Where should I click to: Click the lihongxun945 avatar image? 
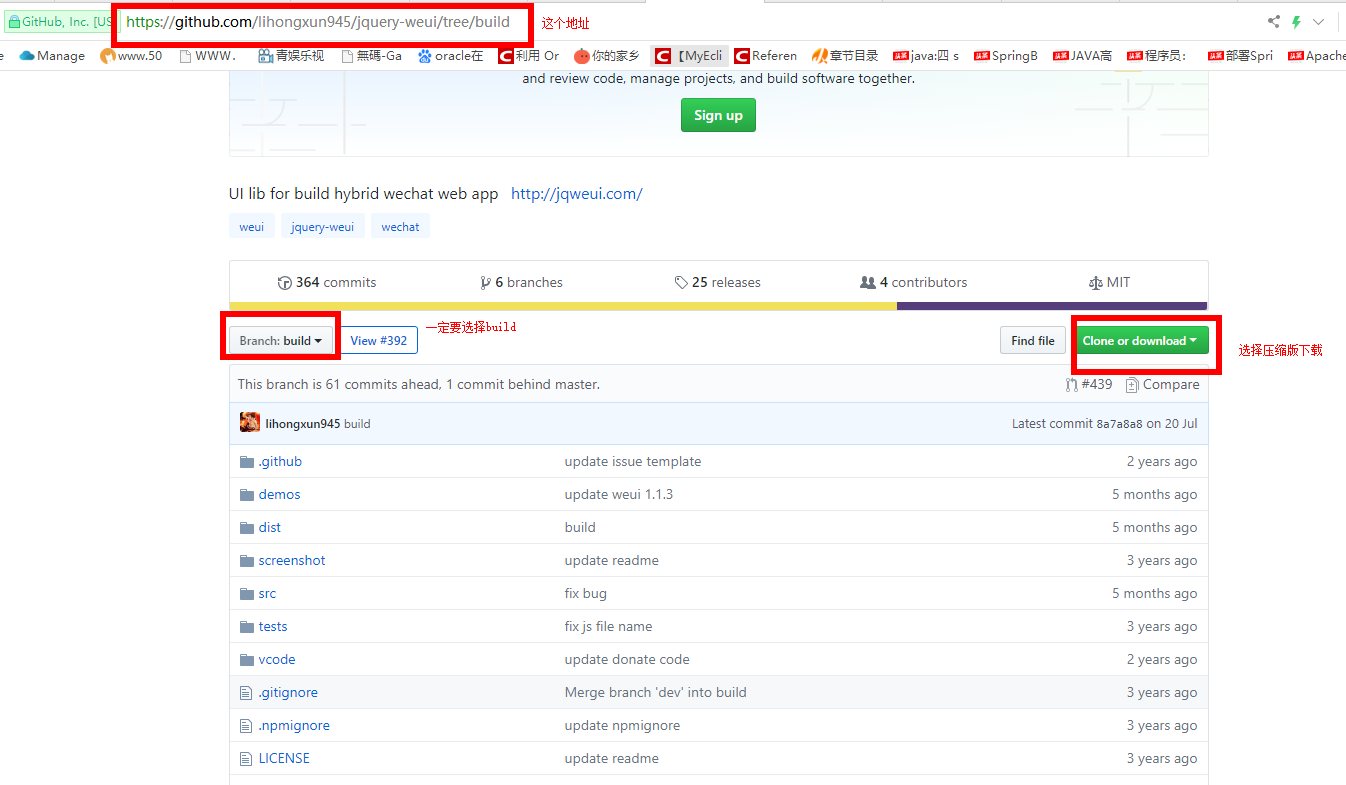coord(250,423)
